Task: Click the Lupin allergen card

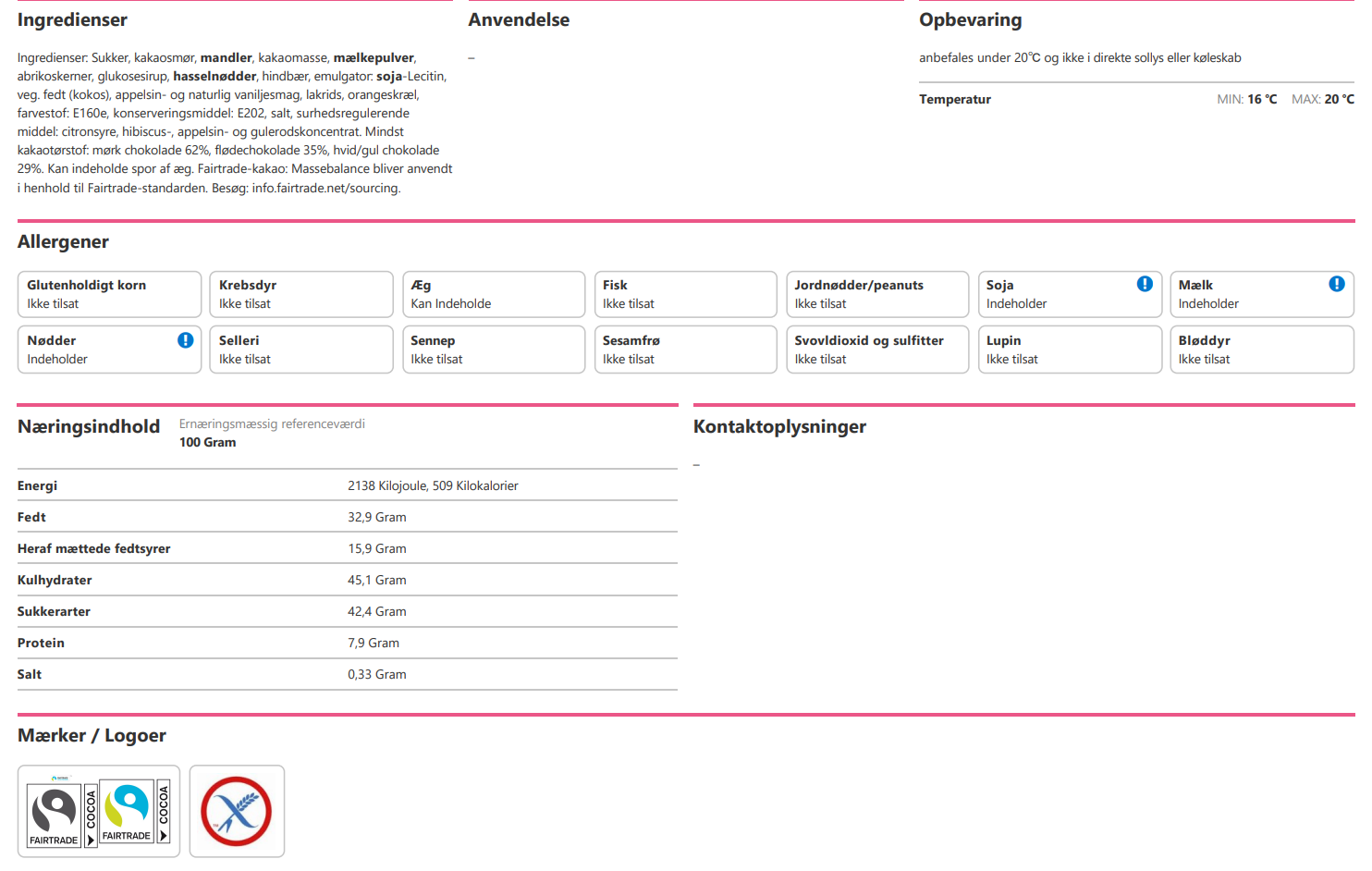Action: (x=1069, y=350)
